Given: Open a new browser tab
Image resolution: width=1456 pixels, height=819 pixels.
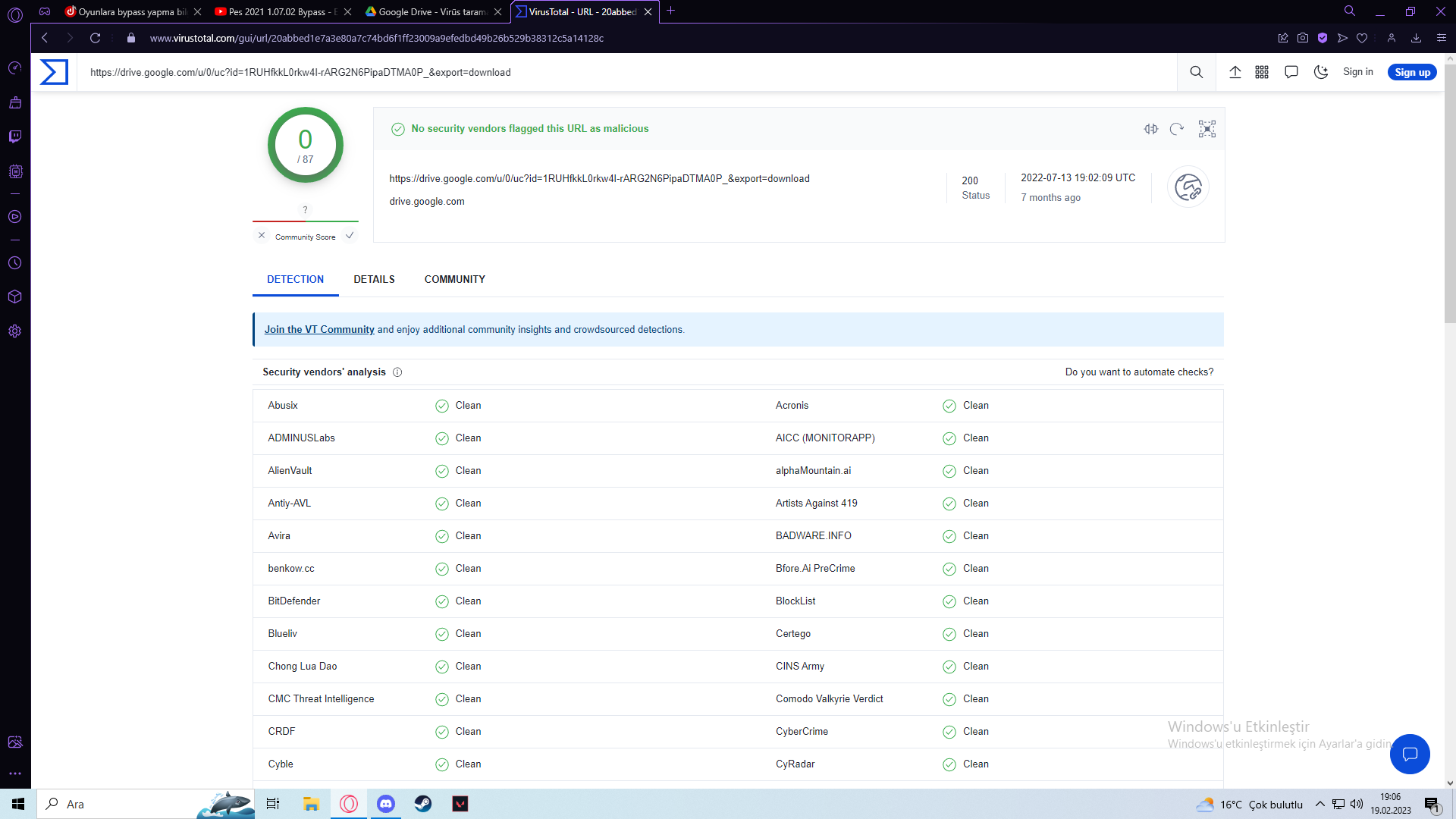Looking at the screenshot, I should coord(670,11).
